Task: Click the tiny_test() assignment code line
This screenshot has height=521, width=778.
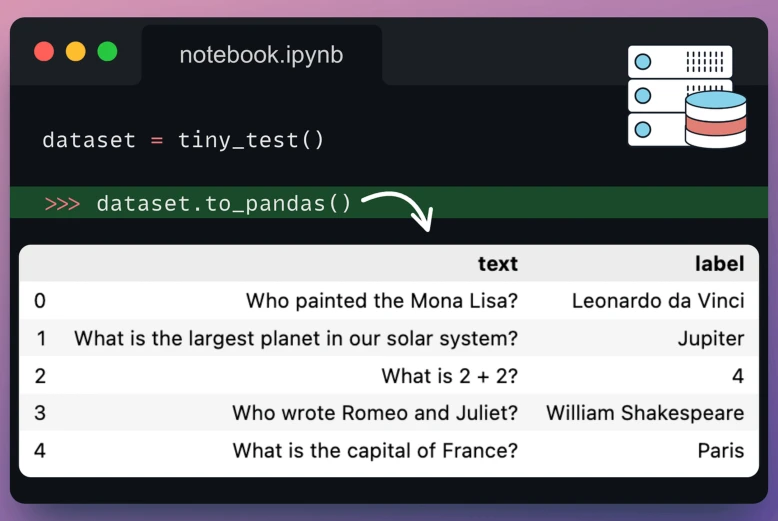Action: pyautogui.click(x=183, y=140)
